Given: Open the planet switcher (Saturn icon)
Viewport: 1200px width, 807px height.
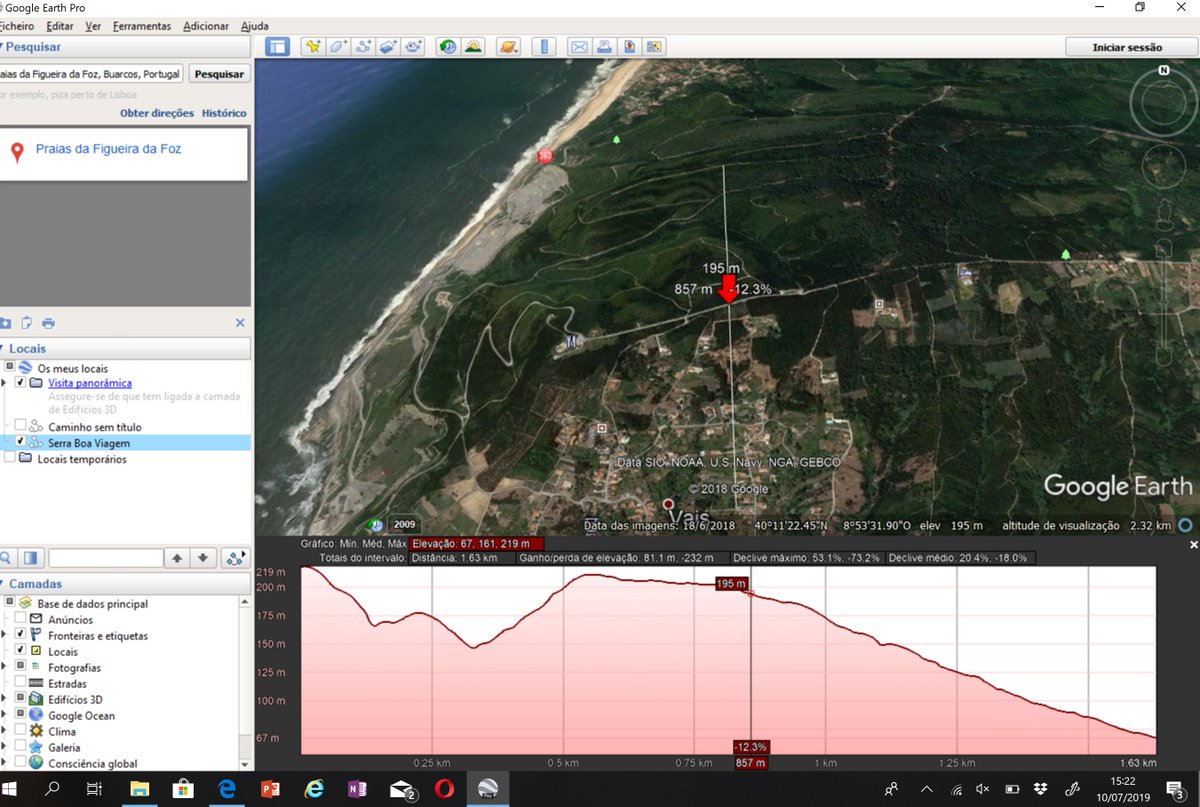Looking at the screenshot, I should (x=509, y=46).
